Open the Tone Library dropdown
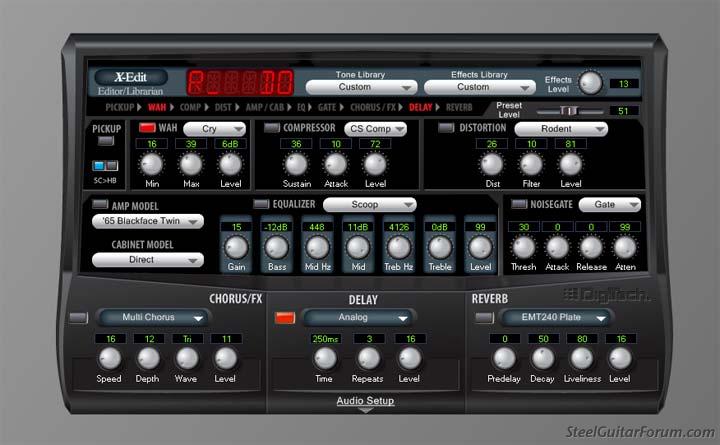Image resolution: width=720 pixels, height=445 pixels. (361, 87)
